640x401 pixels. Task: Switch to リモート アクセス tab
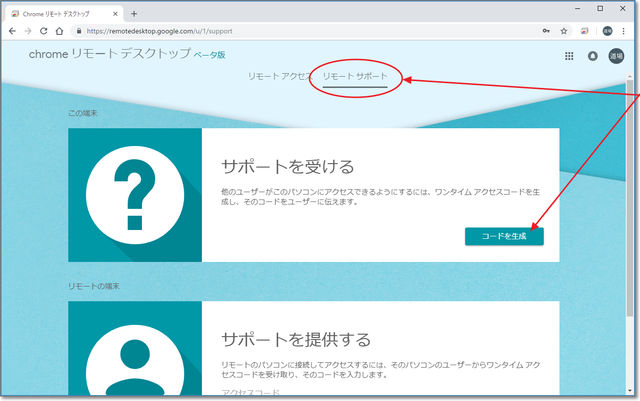[x=279, y=77]
